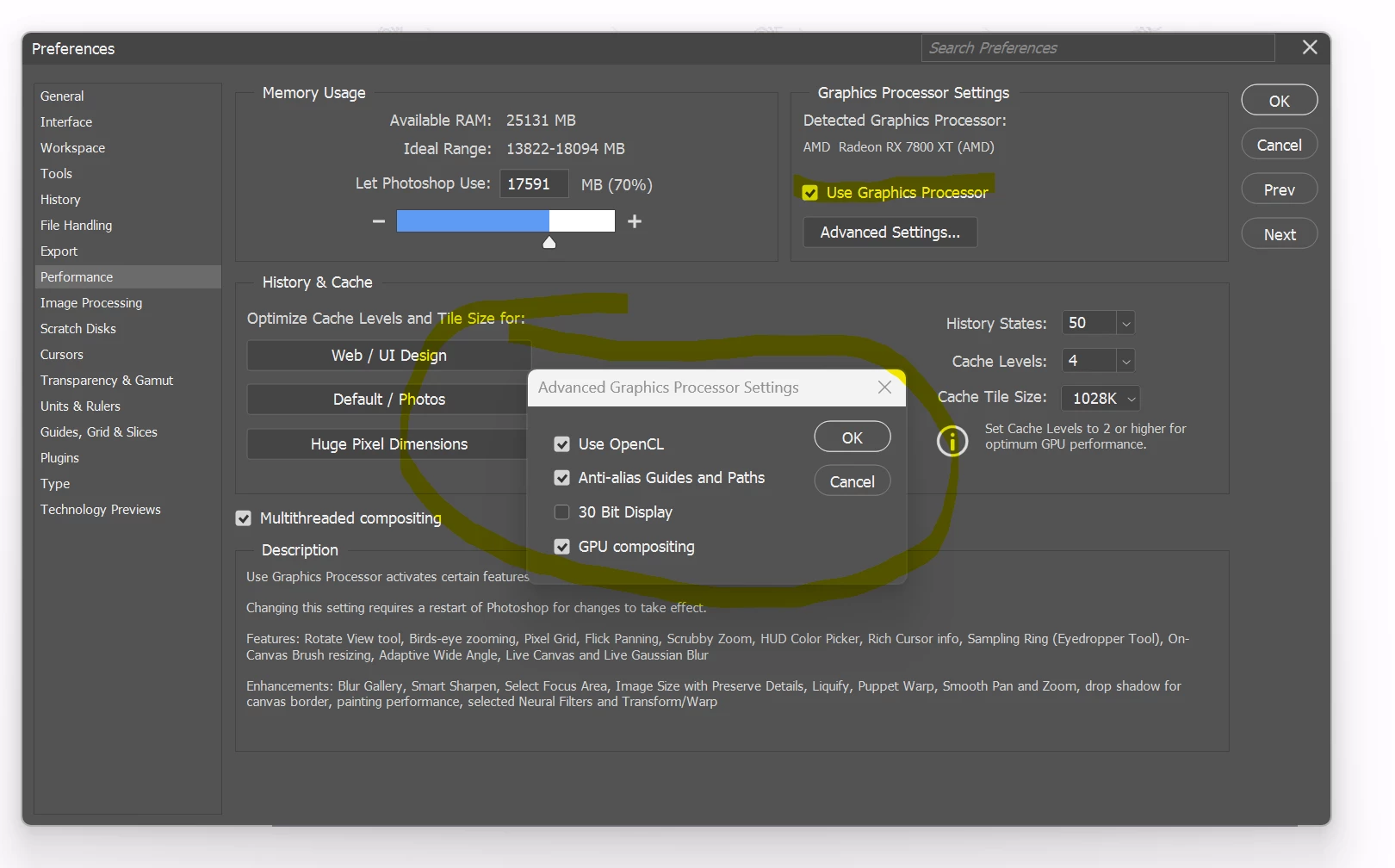Click the Search Preferences field
Screen dimensions: 1395x868
pos(1098,48)
